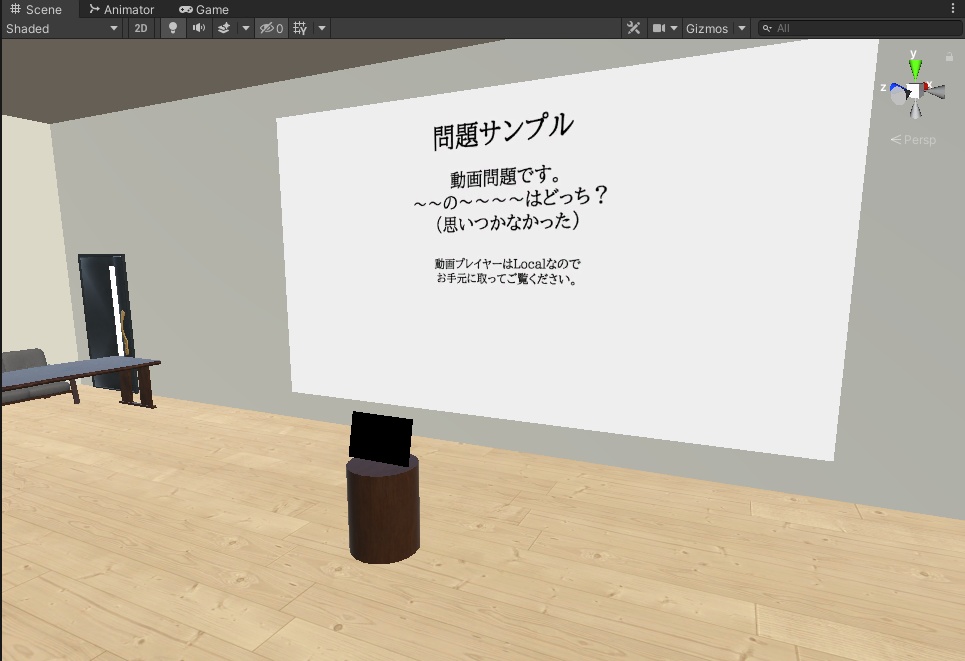Click the green Y axis of scene gizmo
The height and width of the screenshot is (661, 965).
point(913,65)
